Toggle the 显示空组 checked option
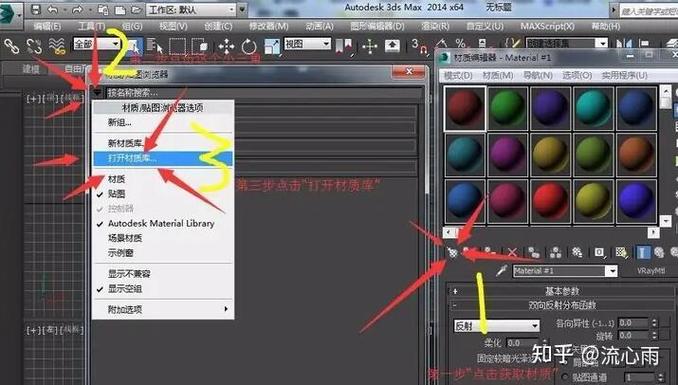Image resolution: width=678 pixels, height=385 pixels. [x=125, y=289]
